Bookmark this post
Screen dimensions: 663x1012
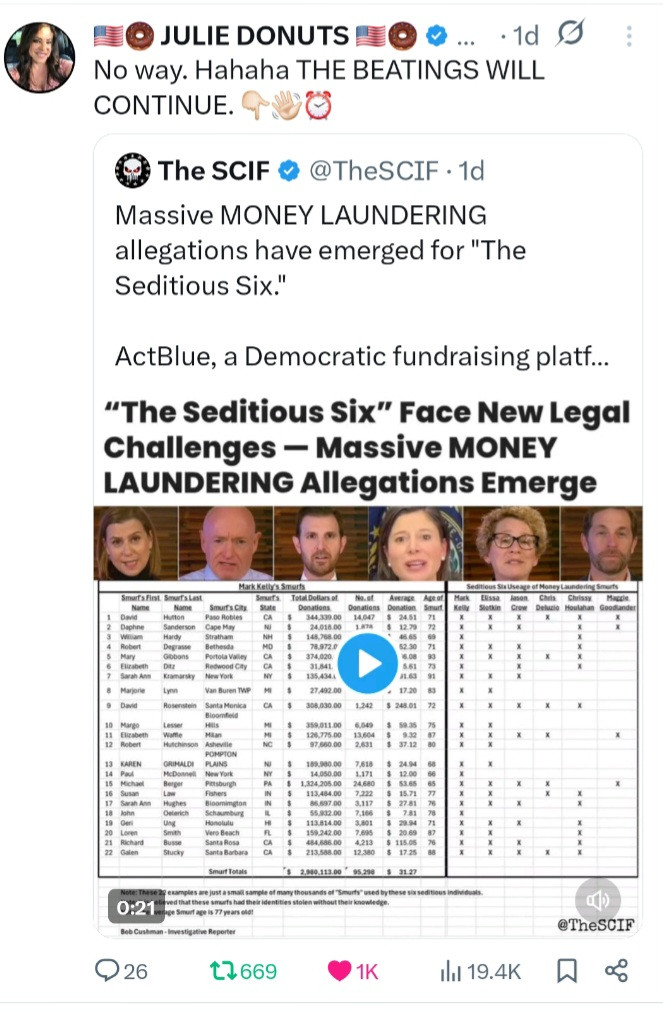567,971
